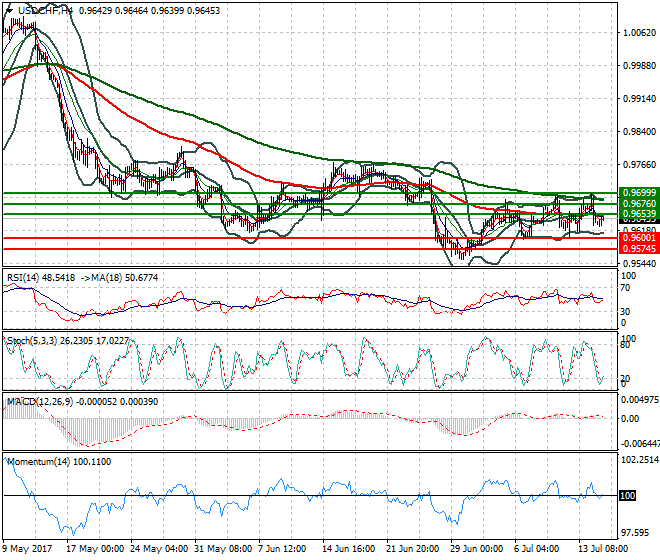This screenshot has width=660, height=560.
Task: Click the small arrow icon before USDCHF title
Action: (9, 11)
